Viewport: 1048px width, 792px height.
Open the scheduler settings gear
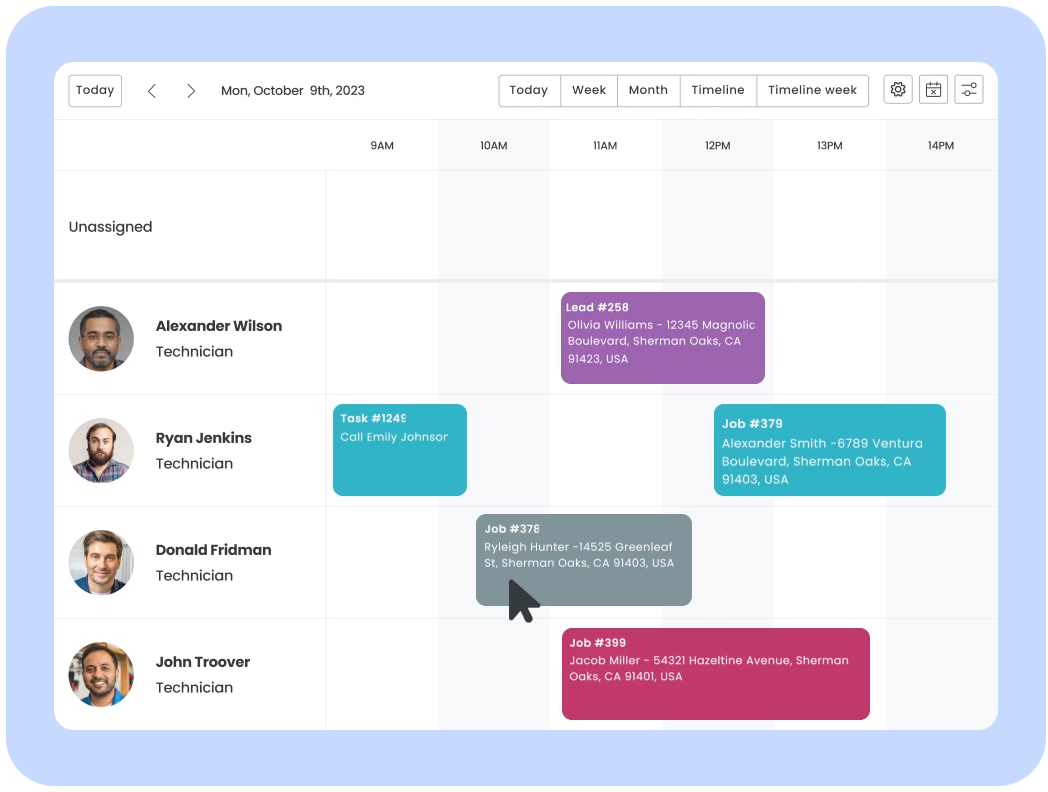pyautogui.click(x=897, y=89)
